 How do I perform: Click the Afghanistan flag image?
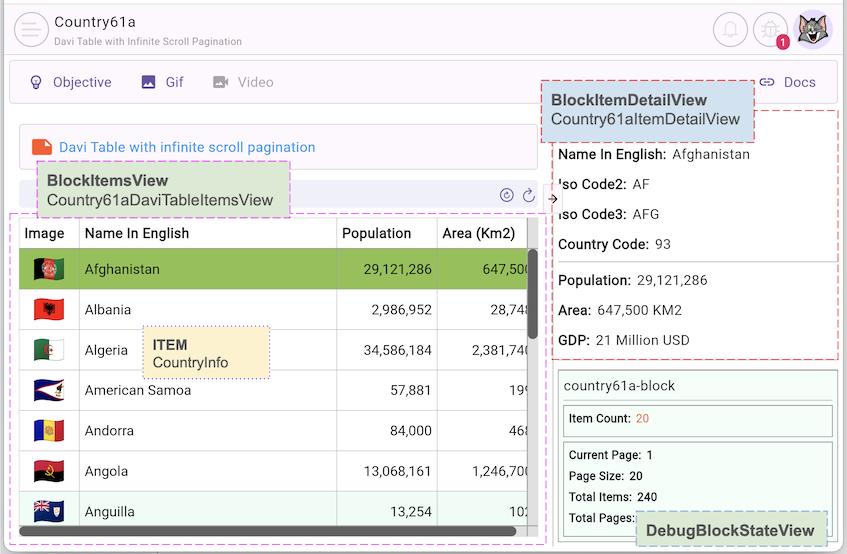48,269
